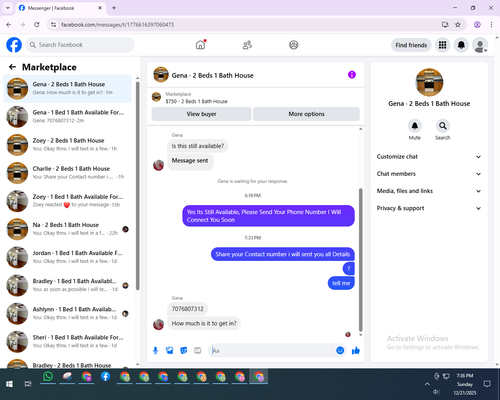Attach a photo file icon

click(170, 350)
